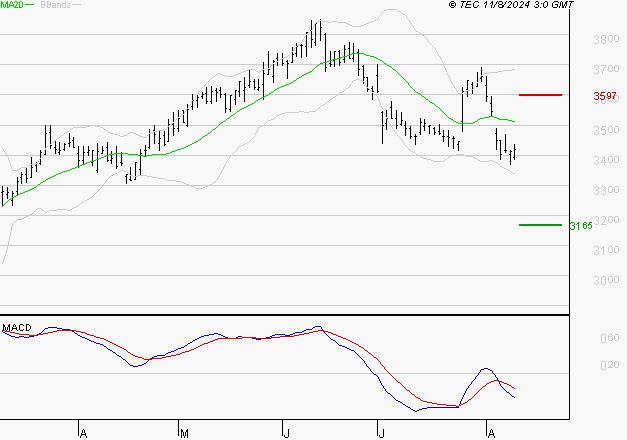Screen dimensions: 627x440
Task: Click the 3700 price axis label
Action: 606,69
